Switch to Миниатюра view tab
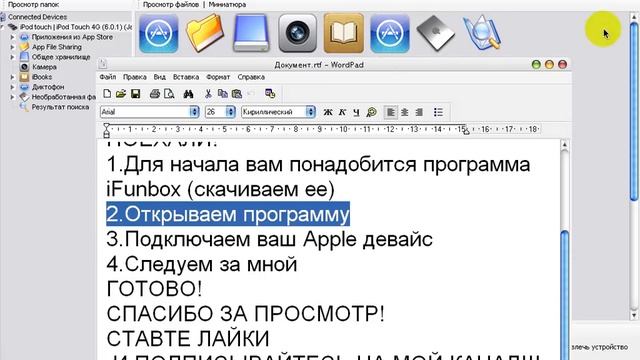 click(x=227, y=4)
